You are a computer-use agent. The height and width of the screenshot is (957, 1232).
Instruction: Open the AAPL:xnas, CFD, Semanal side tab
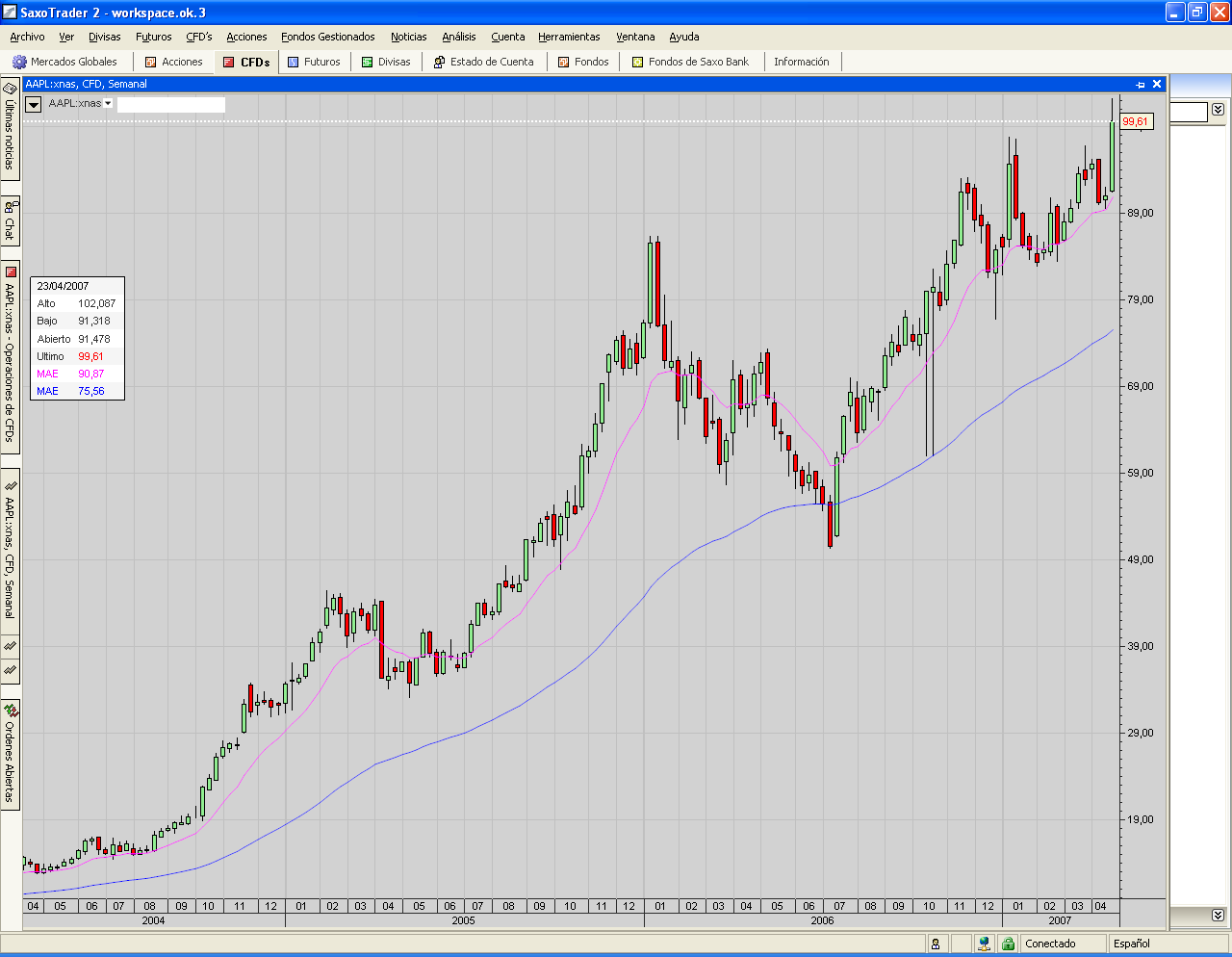pos(10,550)
